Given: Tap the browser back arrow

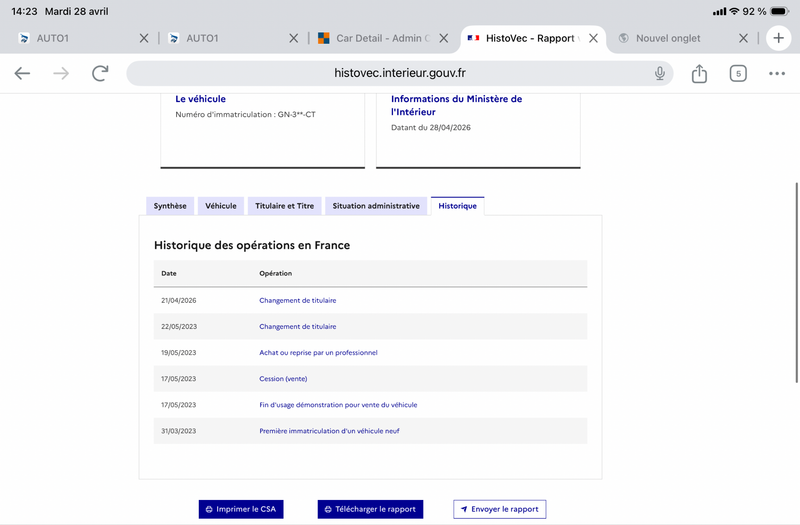Looking at the screenshot, I should pos(22,73).
